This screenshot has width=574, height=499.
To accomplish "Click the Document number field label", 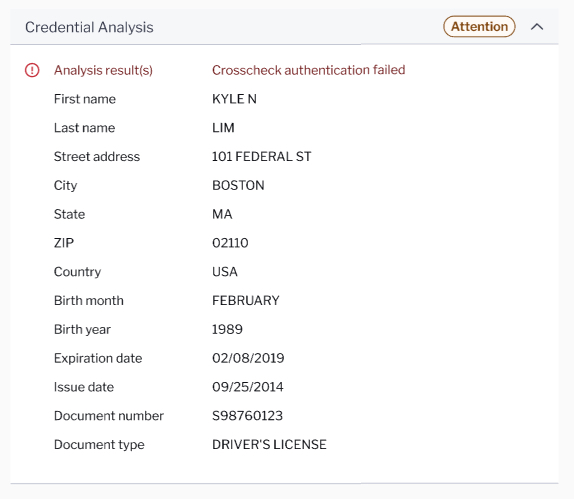I will click(x=109, y=416).
